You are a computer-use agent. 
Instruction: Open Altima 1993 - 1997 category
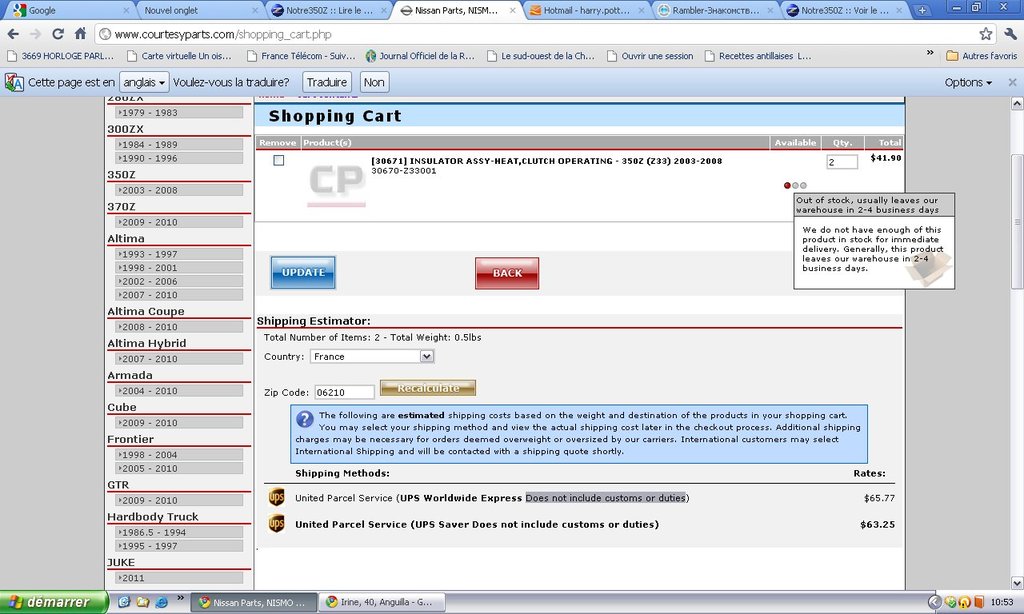click(179, 254)
